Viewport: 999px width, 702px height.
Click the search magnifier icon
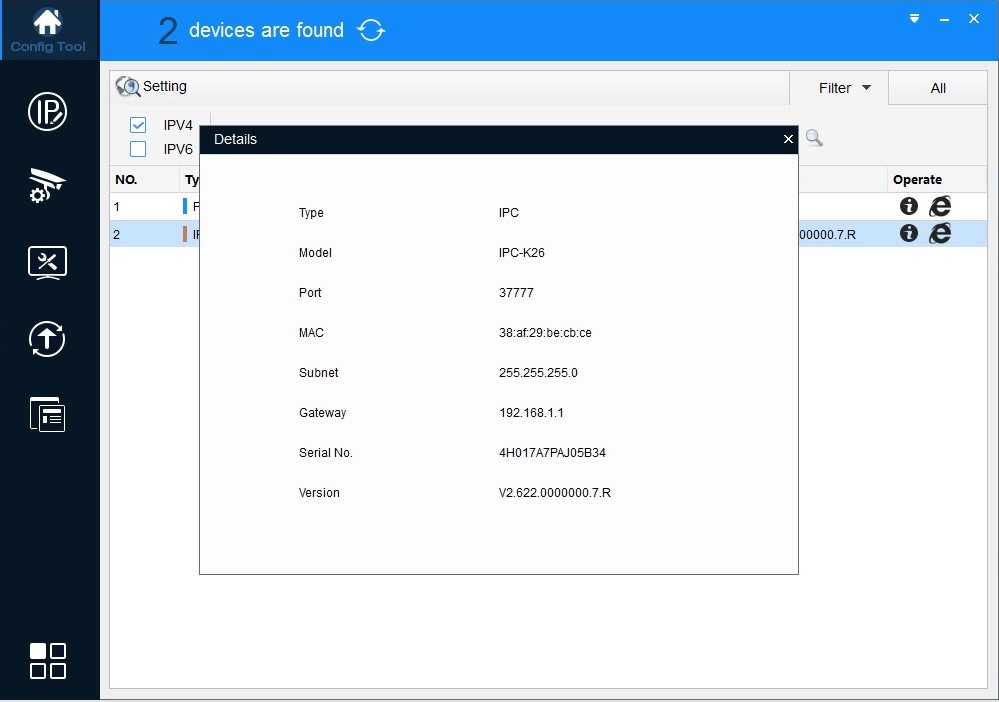(814, 138)
